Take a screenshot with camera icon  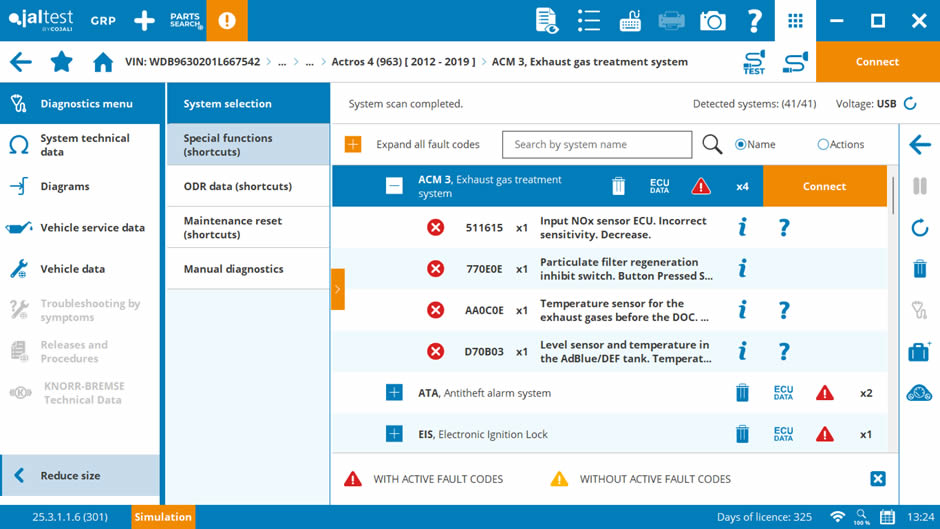click(712, 21)
